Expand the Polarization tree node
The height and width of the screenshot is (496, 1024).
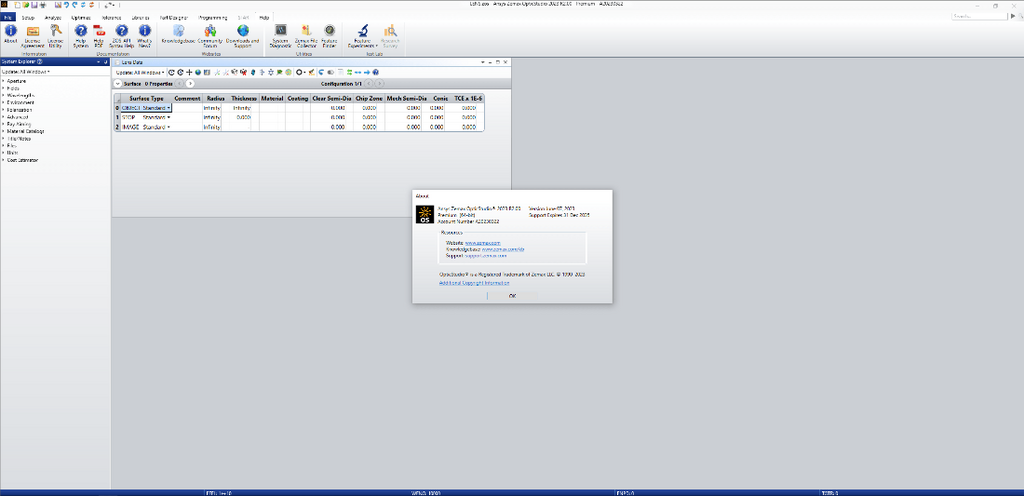tap(3, 110)
